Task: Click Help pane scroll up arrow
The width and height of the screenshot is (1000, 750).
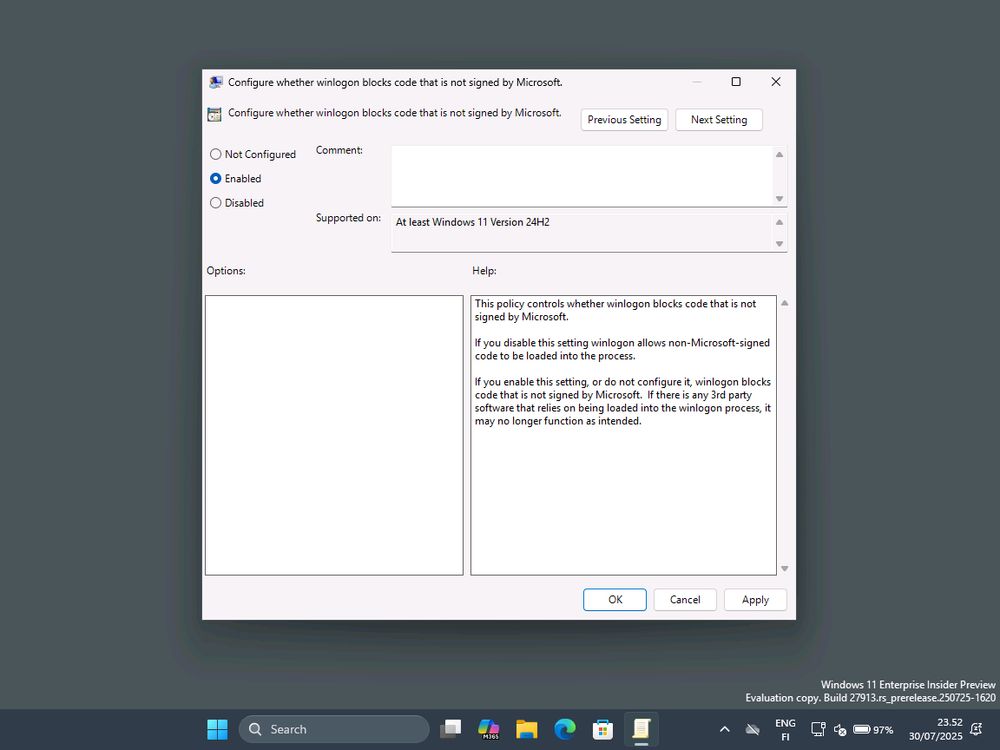Action: coord(784,304)
